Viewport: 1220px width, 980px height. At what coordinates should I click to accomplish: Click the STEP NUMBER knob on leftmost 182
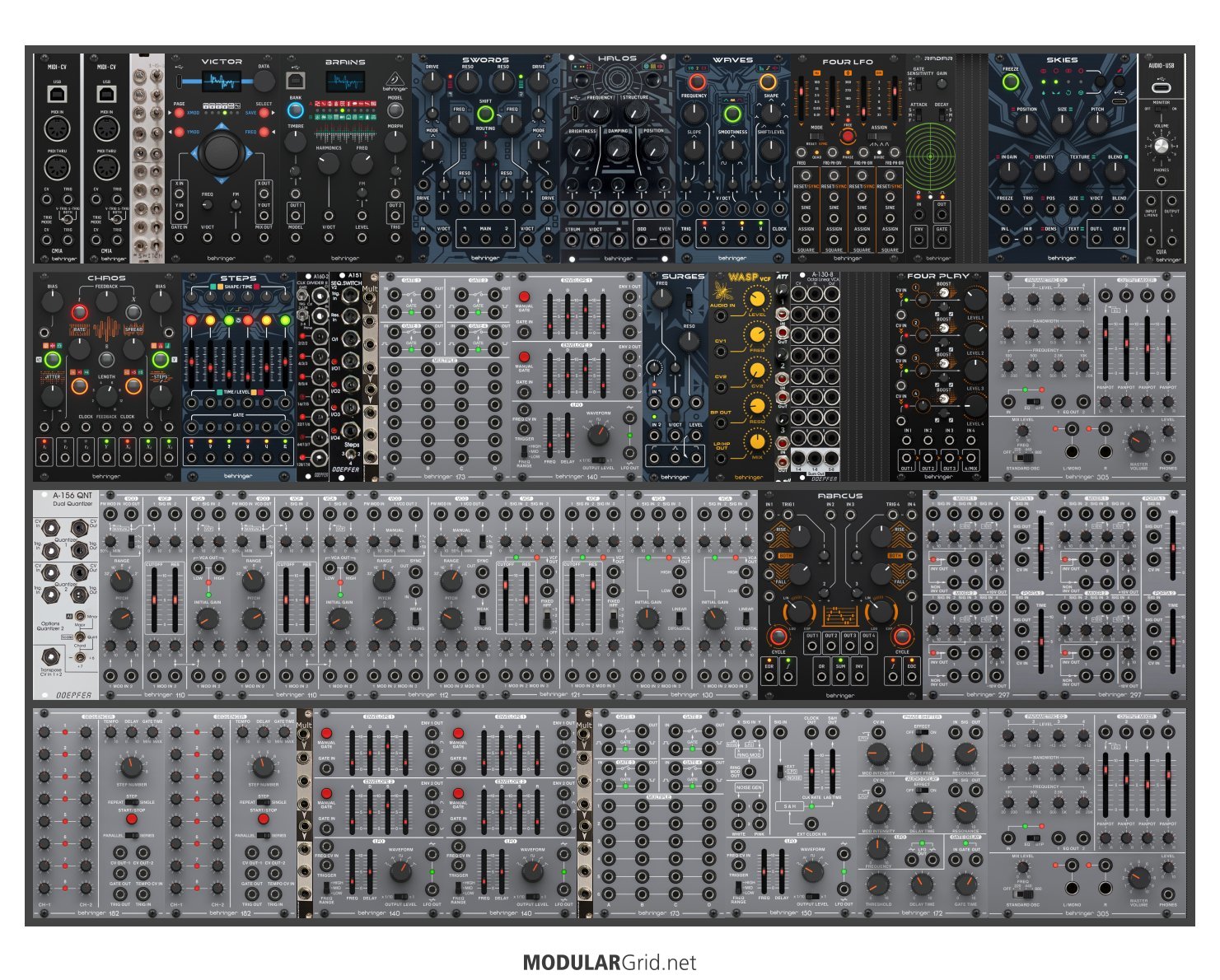pos(131,768)
